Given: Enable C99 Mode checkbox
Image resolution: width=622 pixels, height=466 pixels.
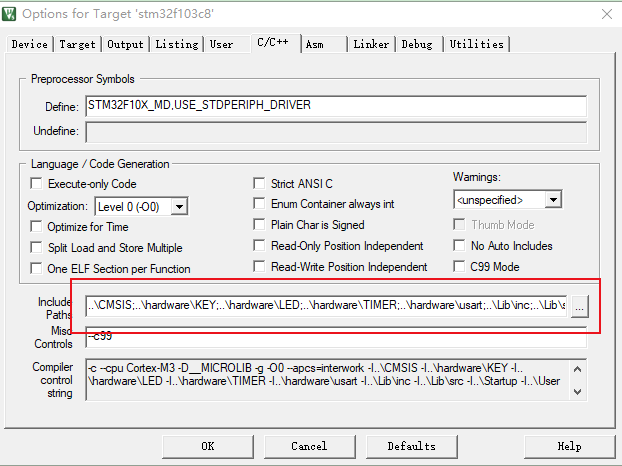Looking at the screenshot, I should click(x=459, y=267).
